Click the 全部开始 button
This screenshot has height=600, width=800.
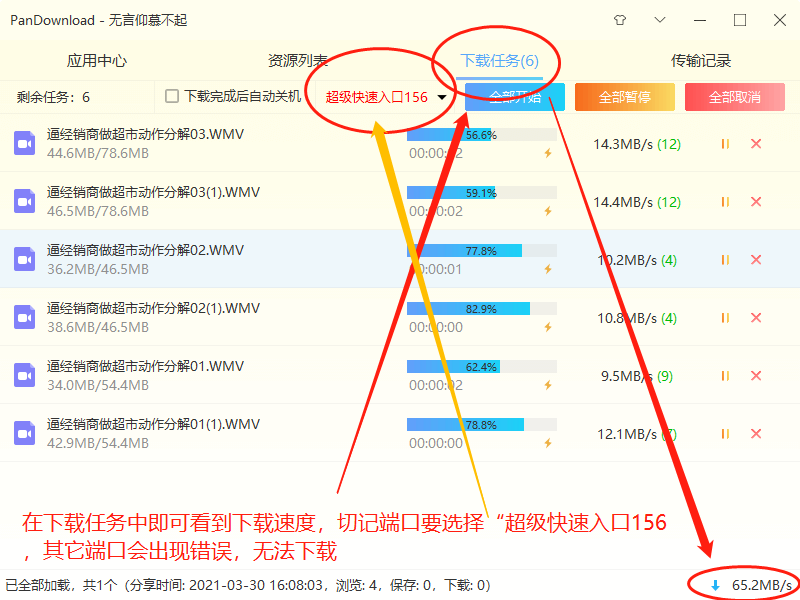(515, 97)
